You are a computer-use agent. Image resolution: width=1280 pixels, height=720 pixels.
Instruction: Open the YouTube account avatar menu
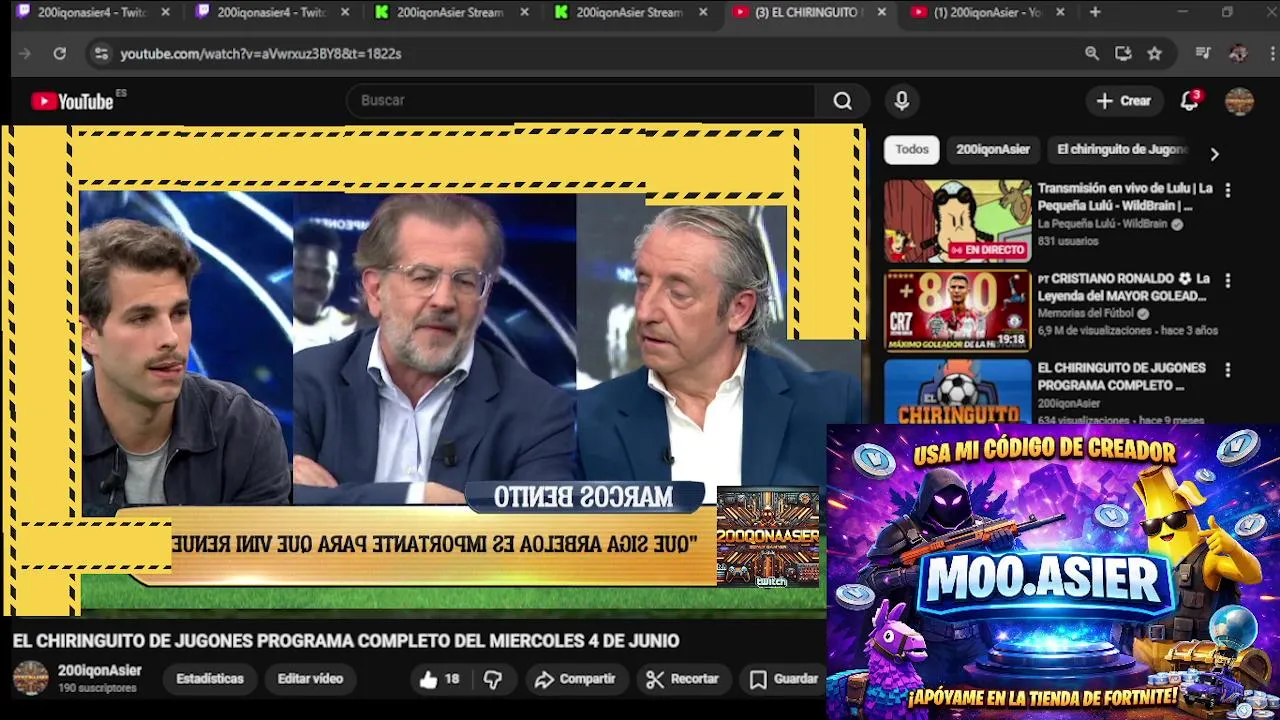pyautogui.click(x=1239, y=101)
